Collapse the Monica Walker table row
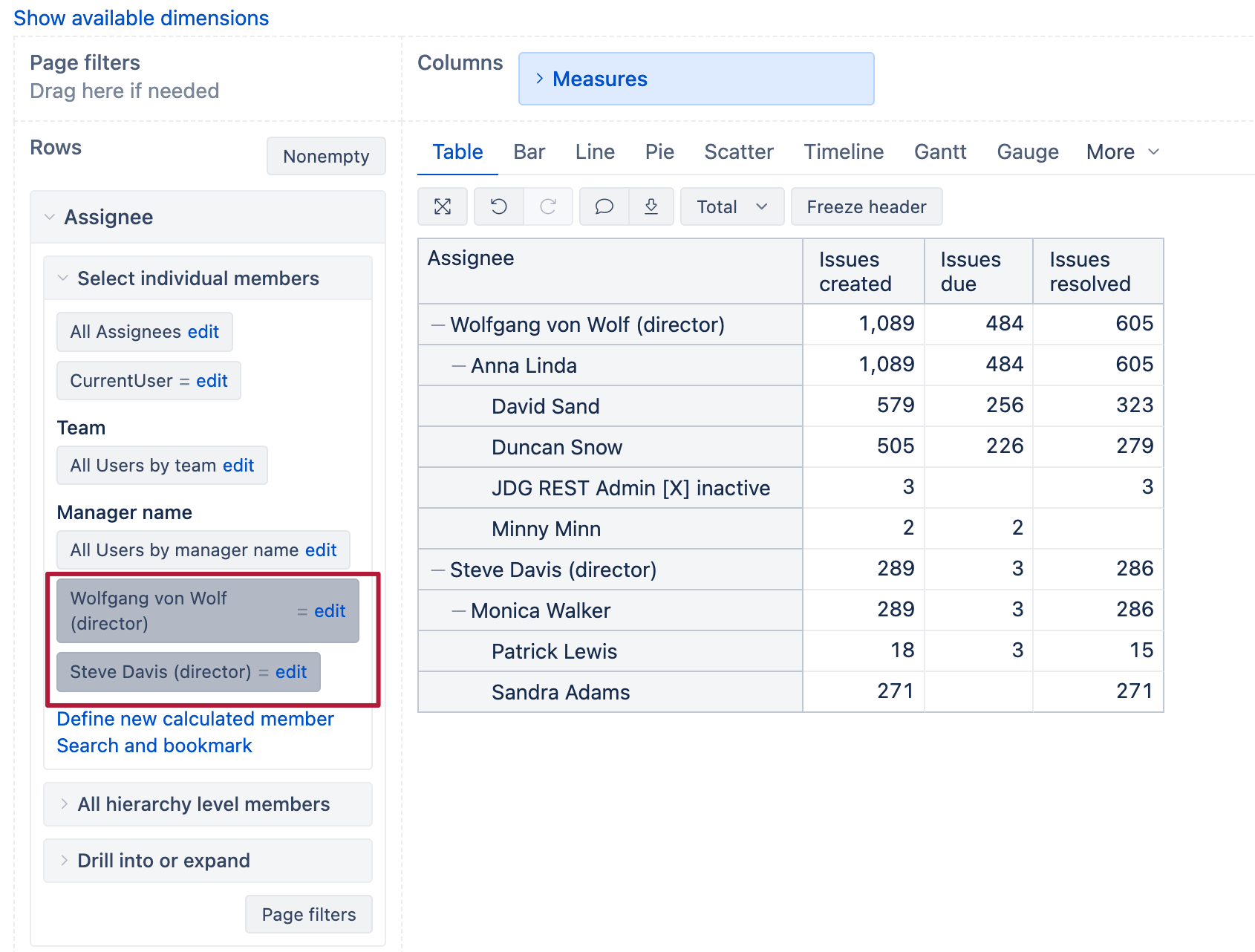Screen dimensions: 1255x952 tap(459, 611)
